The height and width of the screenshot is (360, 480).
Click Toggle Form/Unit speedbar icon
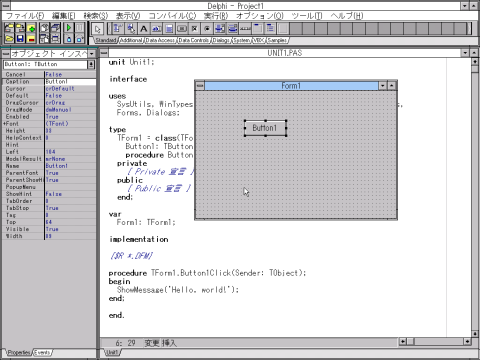pos(44,39)
